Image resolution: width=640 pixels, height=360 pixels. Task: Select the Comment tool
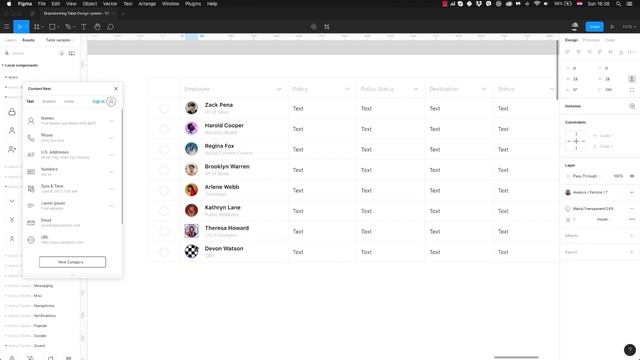[x=111, y=27]
